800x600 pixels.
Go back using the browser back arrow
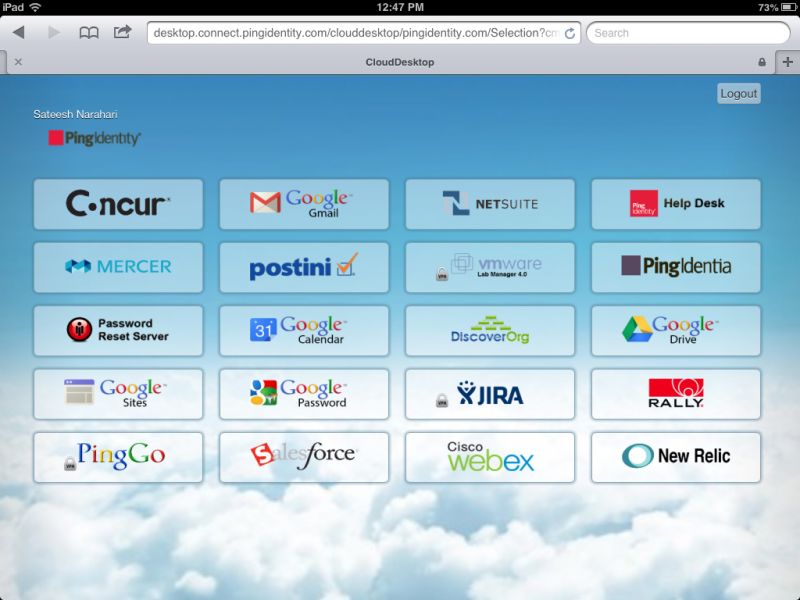pos(19,33)
